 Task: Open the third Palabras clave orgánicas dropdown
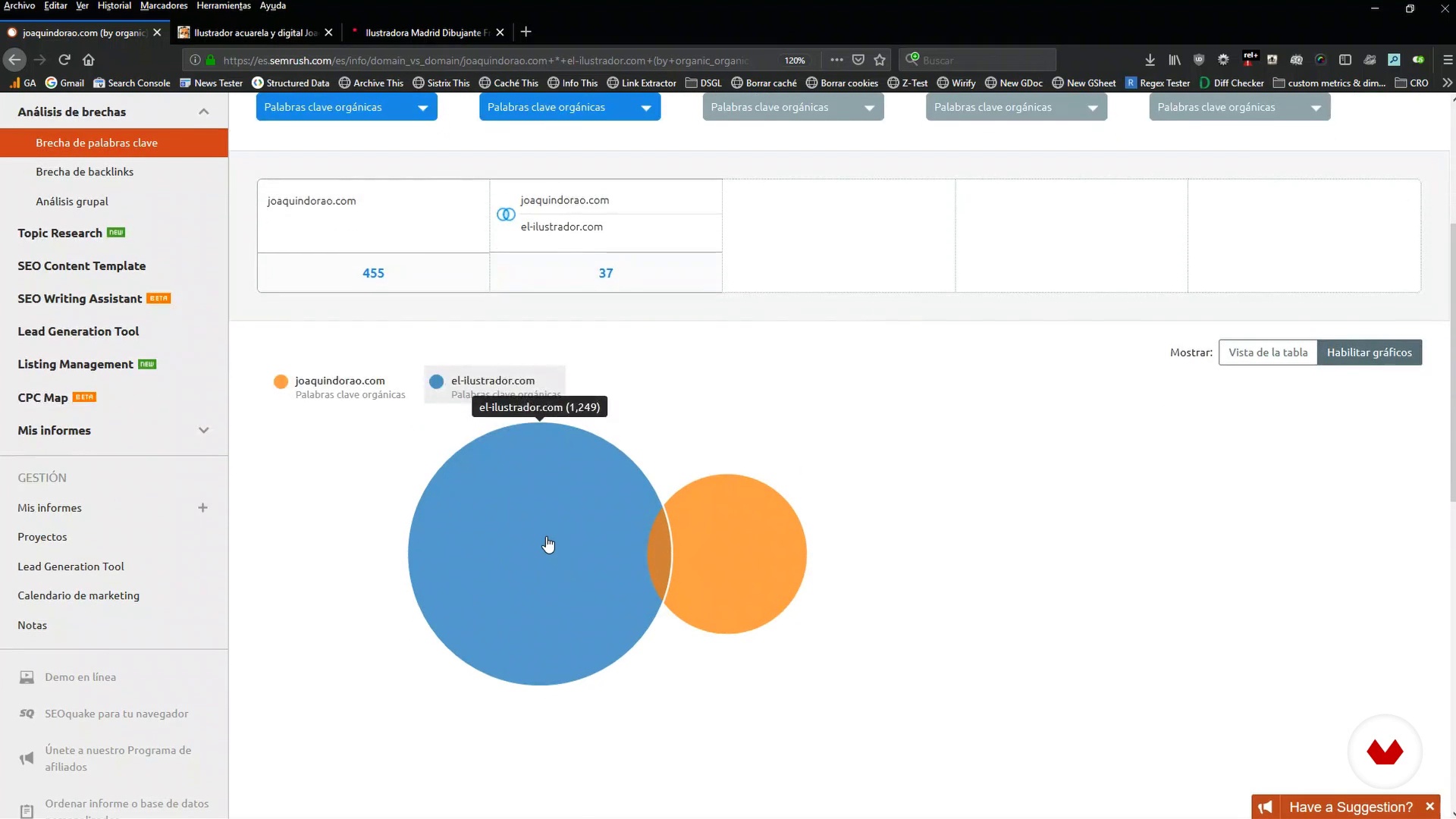tap(793, 107)
